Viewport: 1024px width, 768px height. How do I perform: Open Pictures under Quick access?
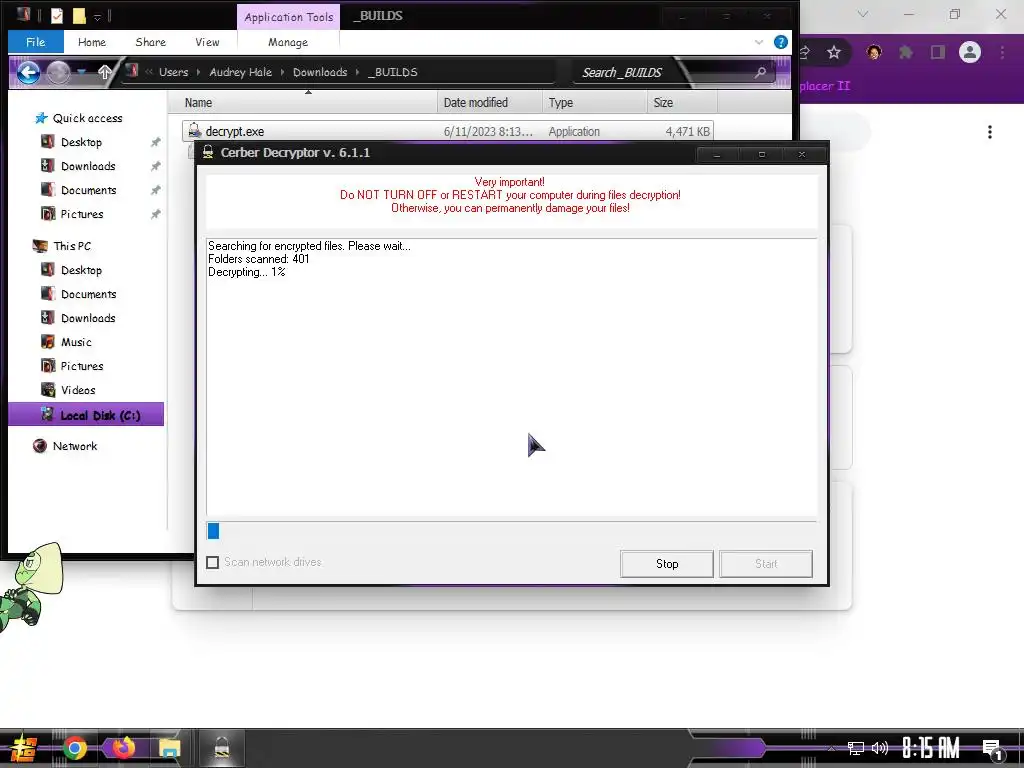point(82,214)
